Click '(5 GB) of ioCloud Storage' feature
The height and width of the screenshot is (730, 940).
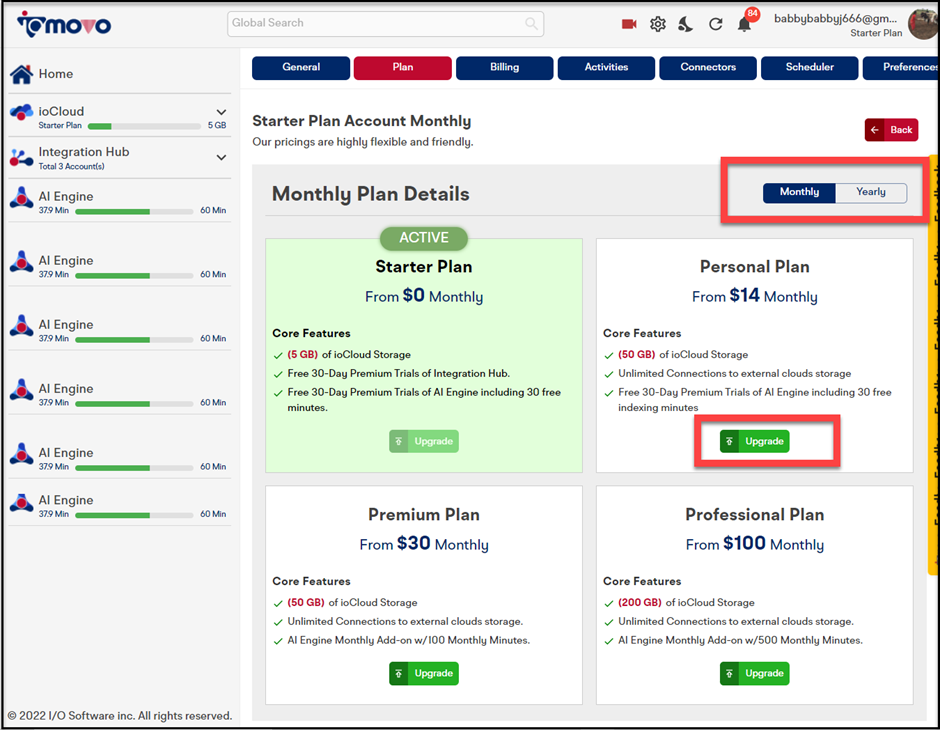(349, 355)
